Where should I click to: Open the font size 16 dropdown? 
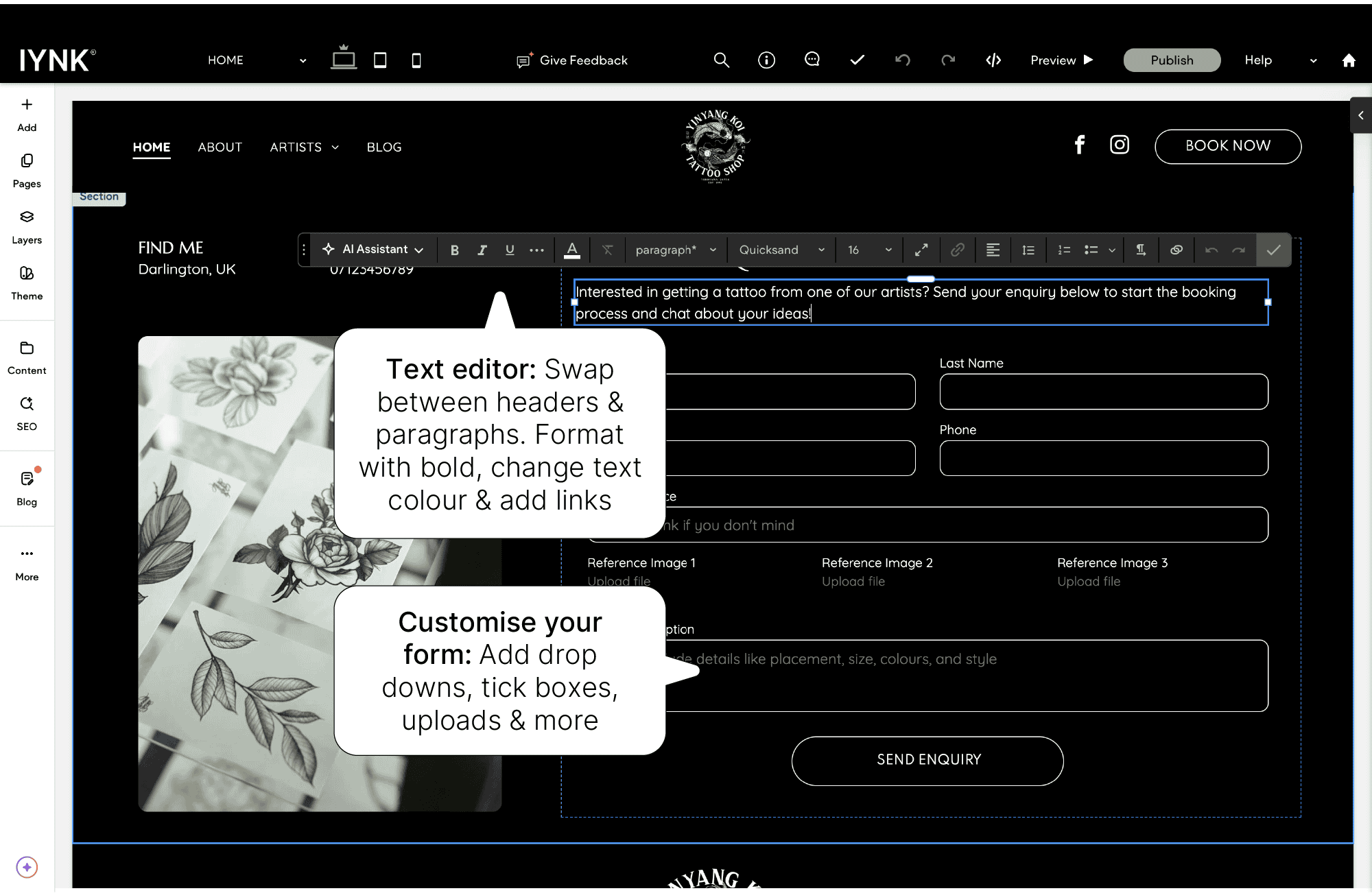pos(868,250)
